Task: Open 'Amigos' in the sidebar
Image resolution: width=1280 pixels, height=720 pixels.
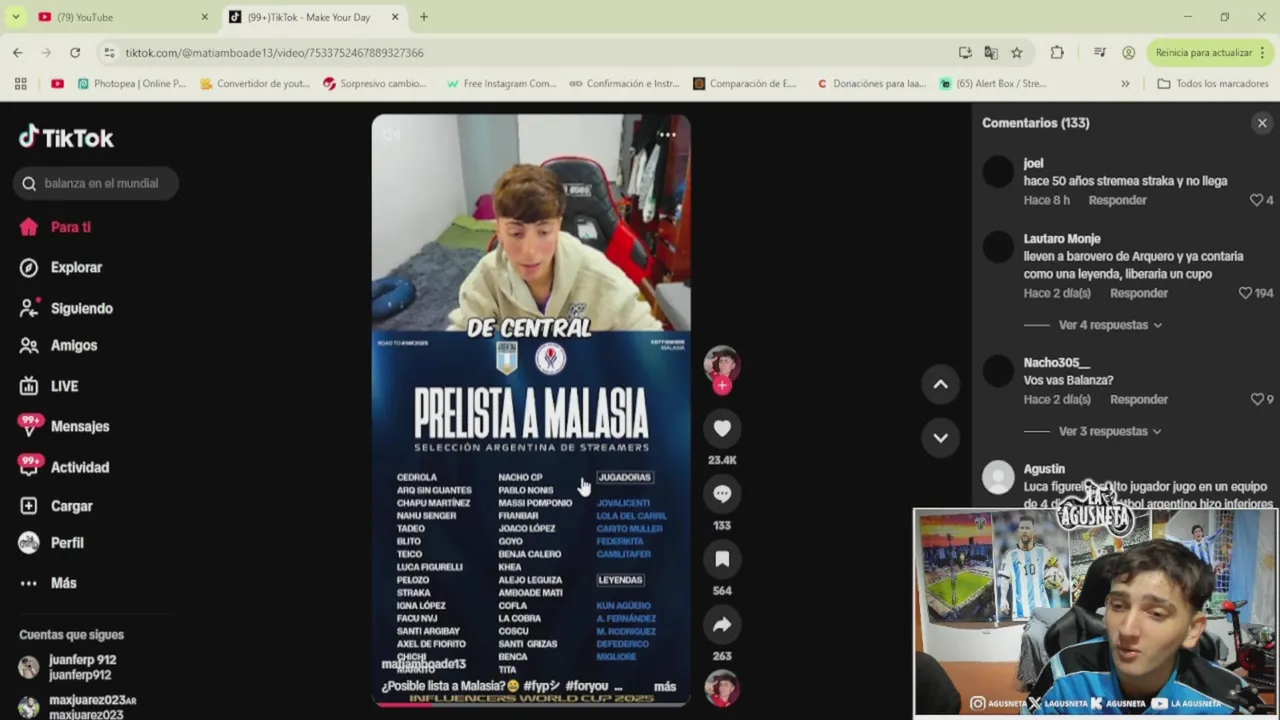Action: 74,345
